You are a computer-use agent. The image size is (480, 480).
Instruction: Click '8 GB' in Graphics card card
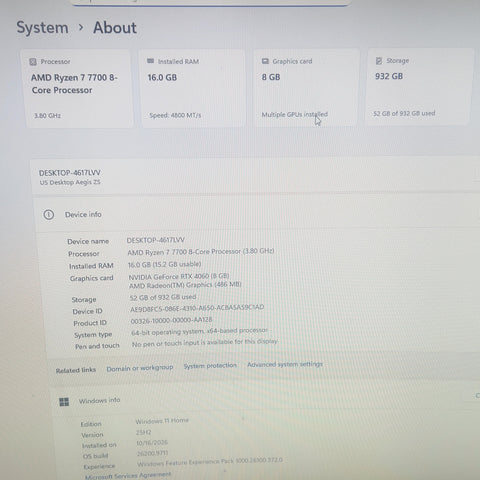271,77
